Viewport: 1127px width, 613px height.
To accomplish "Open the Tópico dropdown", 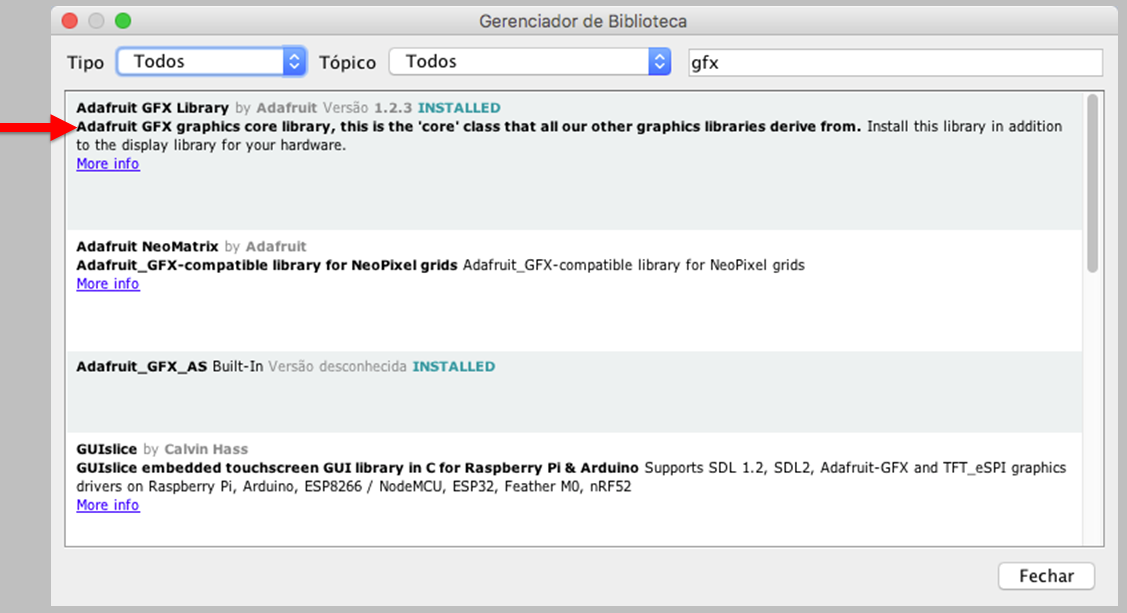I will click(x=530, y=62).
